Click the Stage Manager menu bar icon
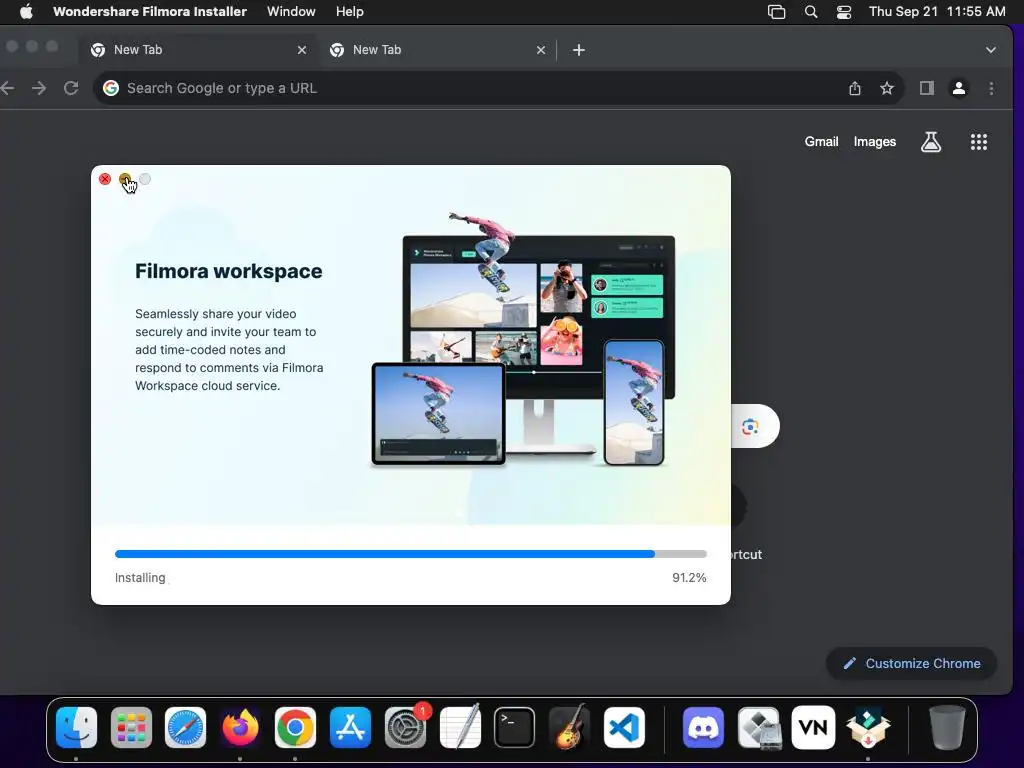The image size is (1024, 768). [776, 12]
